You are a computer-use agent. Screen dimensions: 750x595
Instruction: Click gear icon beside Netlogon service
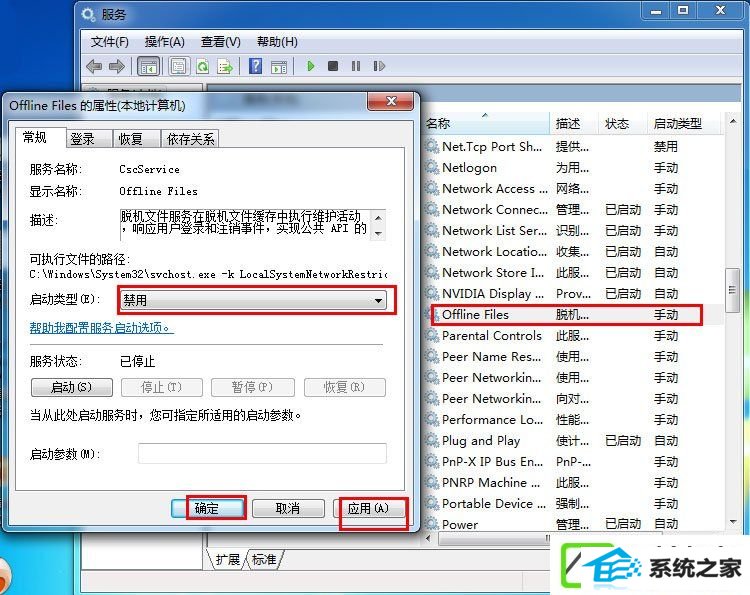pyautogui.click(x=432, y=167)
